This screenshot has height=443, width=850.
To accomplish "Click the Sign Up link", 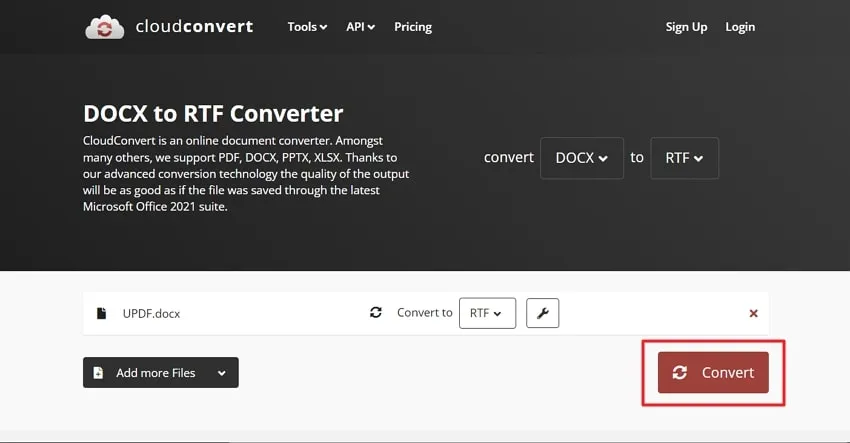I will pos(686,27).
